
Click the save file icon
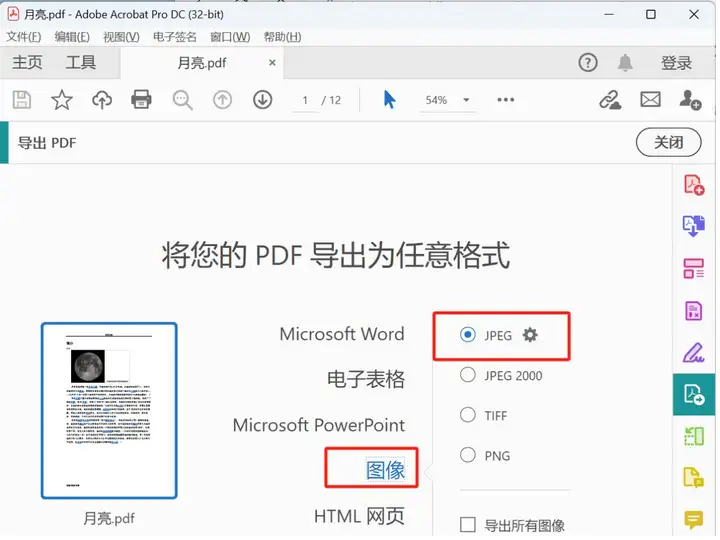[x=21, y=100]
